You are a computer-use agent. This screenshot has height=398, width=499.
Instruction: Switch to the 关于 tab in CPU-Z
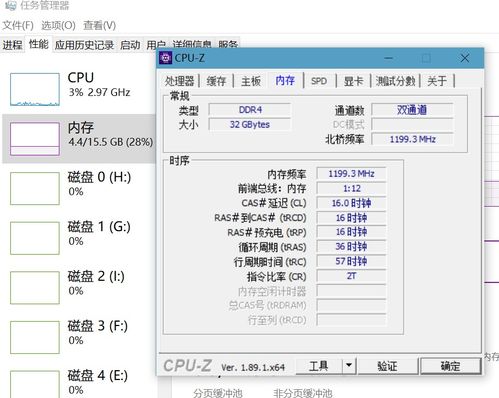(x=437, y=81)
